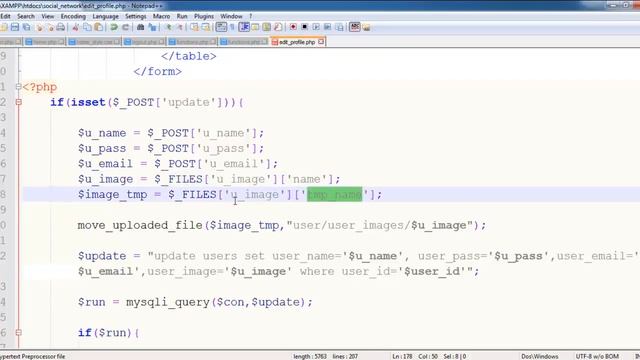Click the green Undo arrow icon

point(114,27)
